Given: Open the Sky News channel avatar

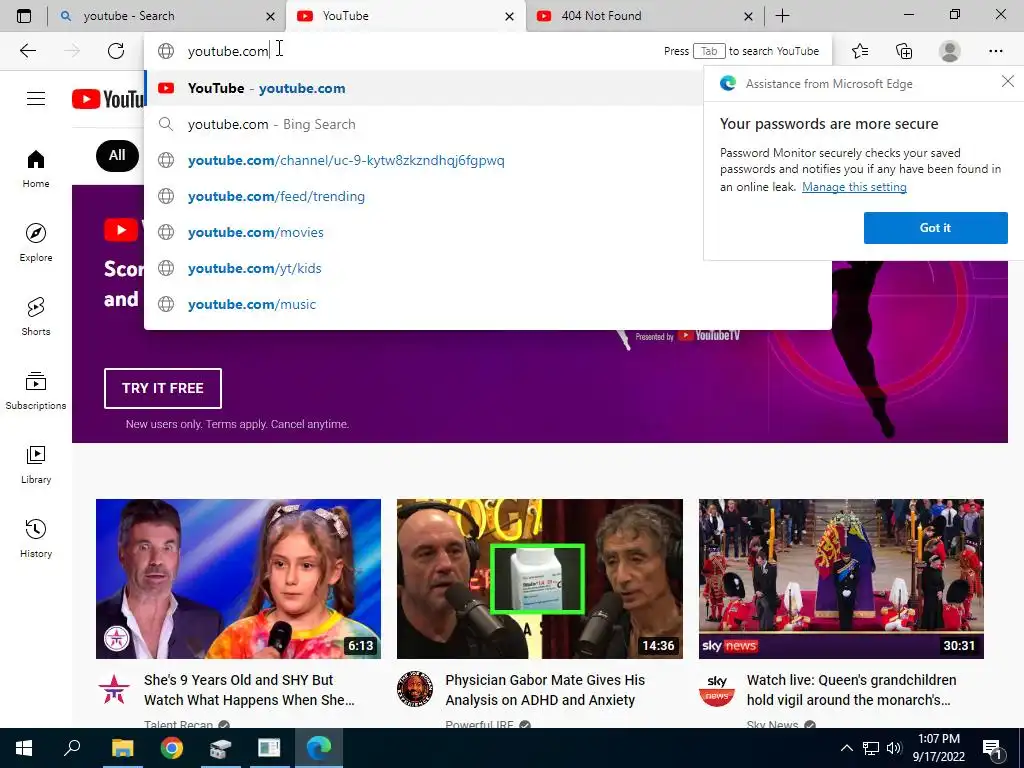Looking at the screenshot, I should coord(716,690).
